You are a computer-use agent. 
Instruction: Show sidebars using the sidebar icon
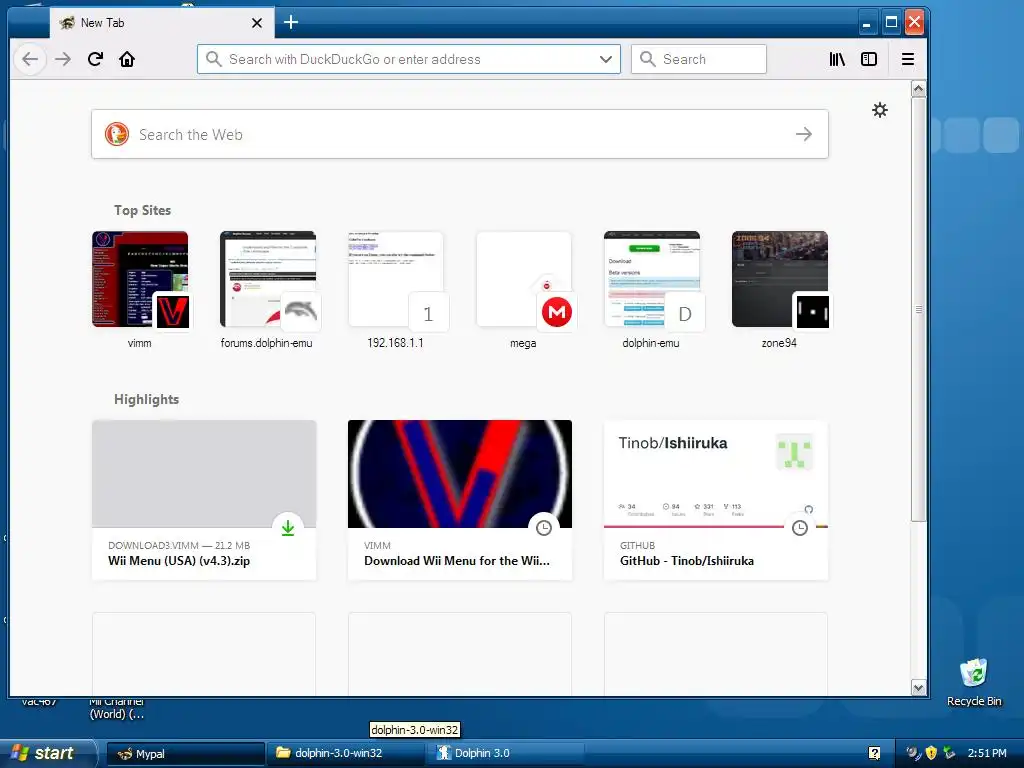pos(869,59)
